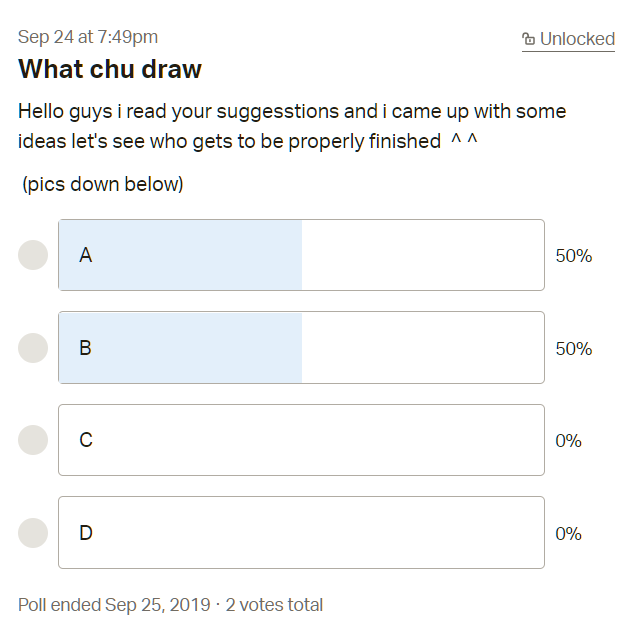Vote for poll option box C
The height and width of the screenshot is (626, 628).
(x=301, y=440)
